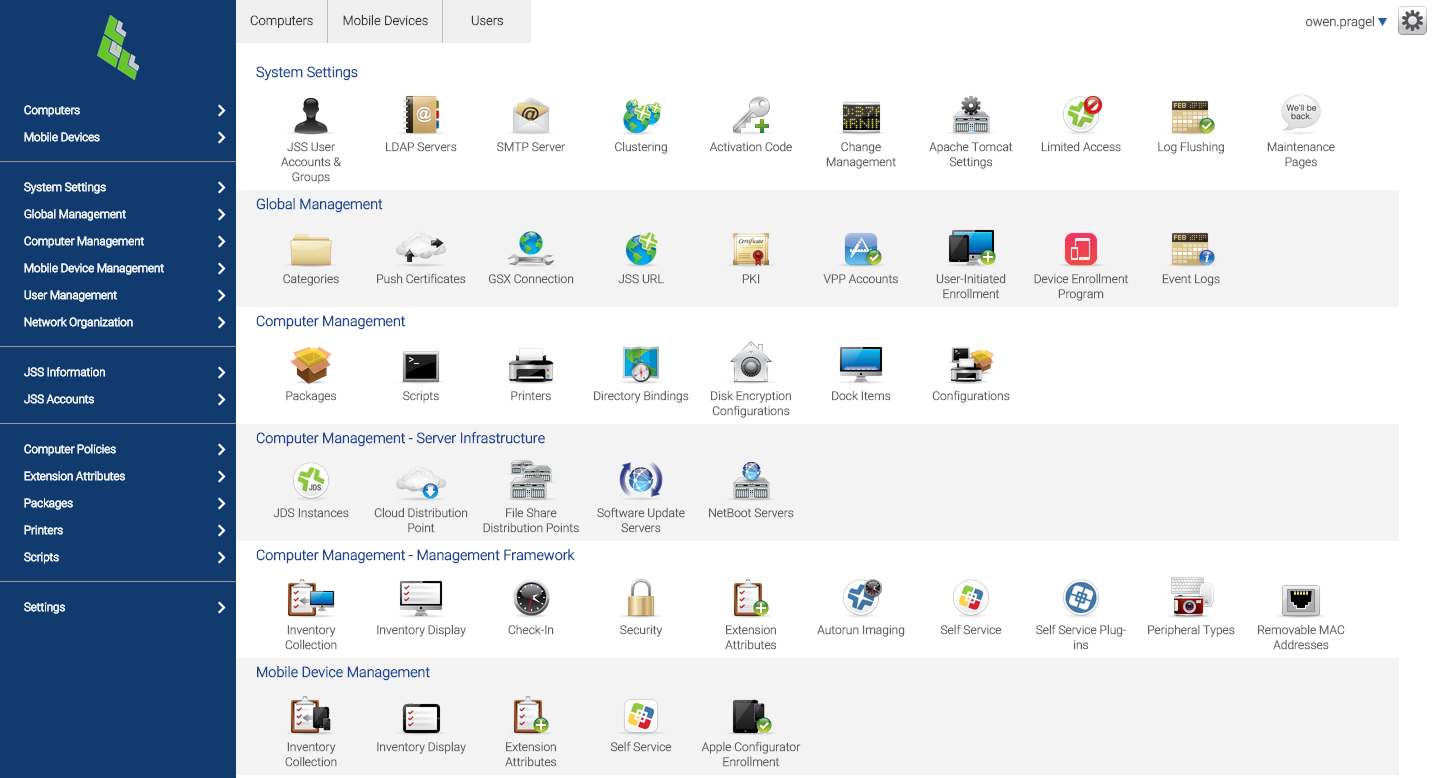Open Autorun Imaging settings
The image size is (1439, 778).
click(861, 598)
